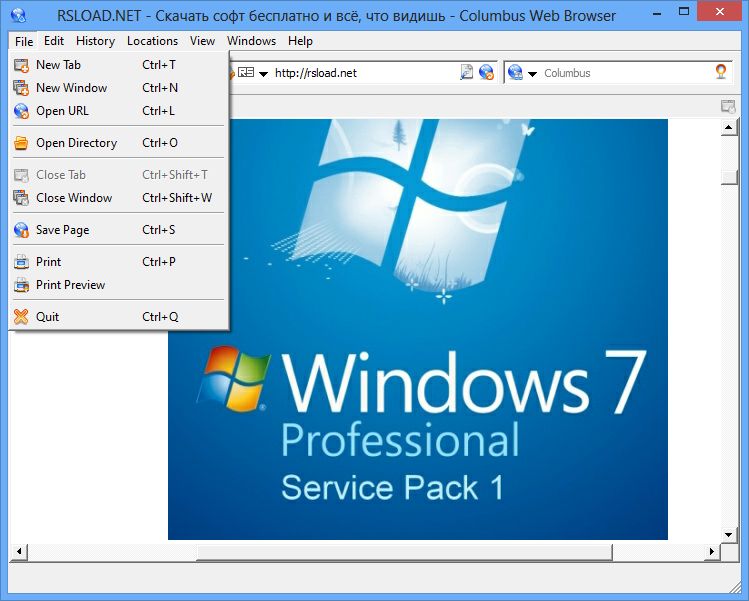Click the Print printer icon
Viewport: 749px width, 601px height.
tap(21, 262)
